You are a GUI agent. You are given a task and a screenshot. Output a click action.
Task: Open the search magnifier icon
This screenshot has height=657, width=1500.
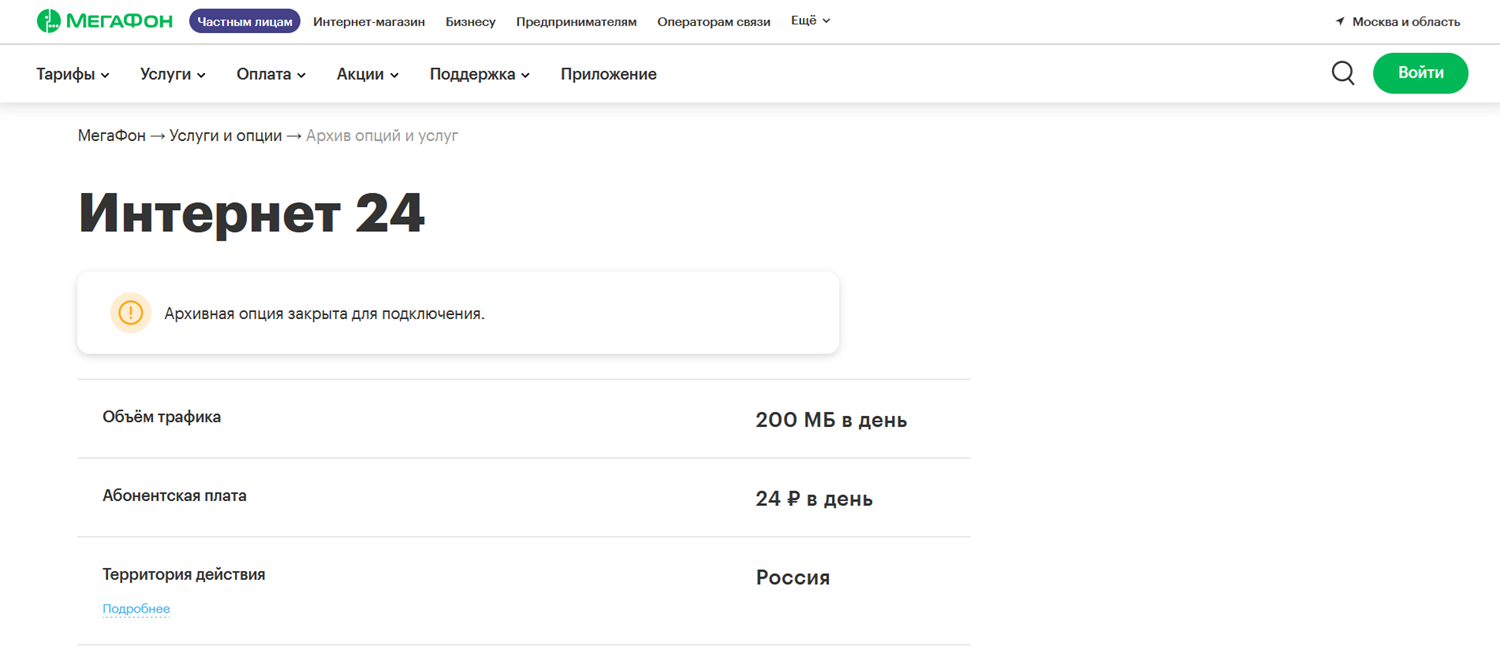tap(1343, 73)
